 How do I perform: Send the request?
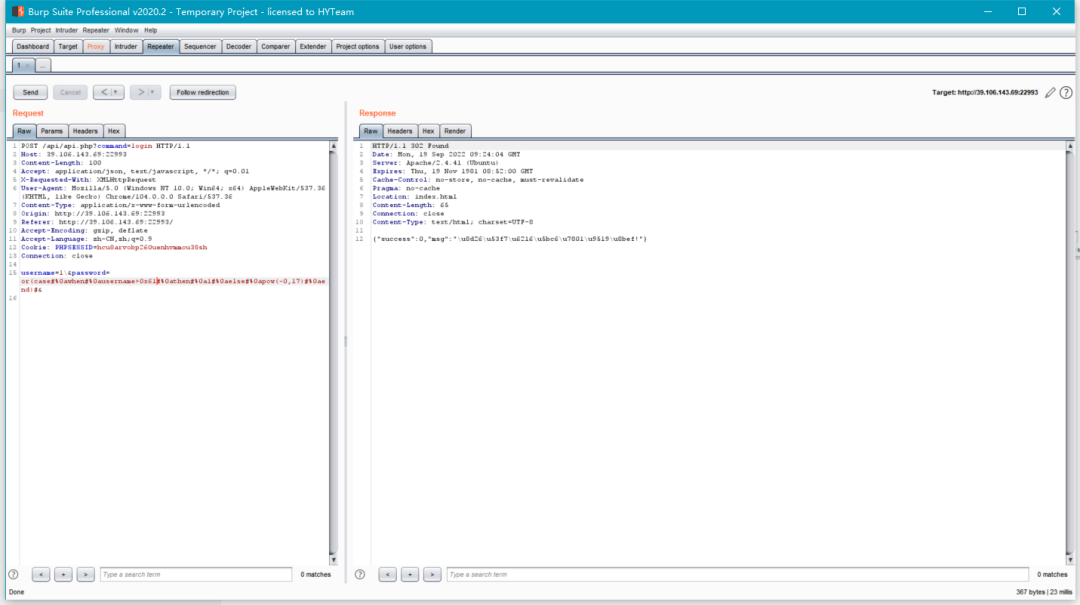[x=30, y=92]
